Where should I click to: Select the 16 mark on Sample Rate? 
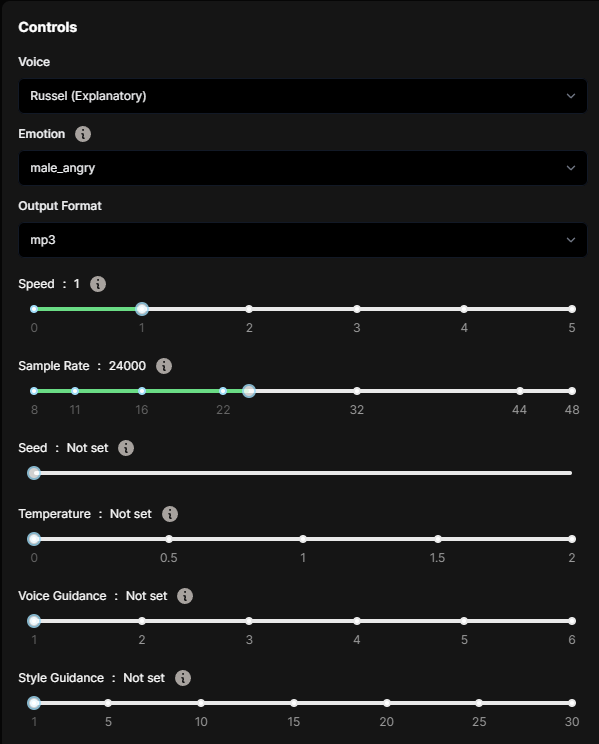(x=142, y=391)
